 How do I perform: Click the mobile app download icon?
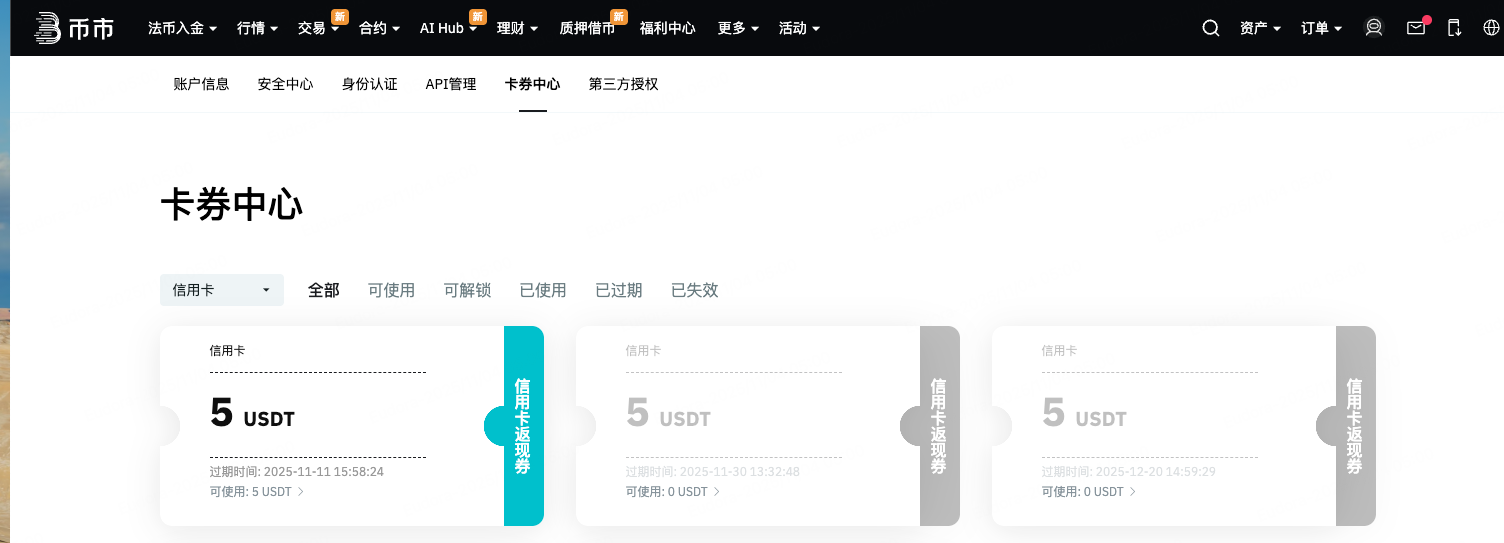[x=1454, y=28]
